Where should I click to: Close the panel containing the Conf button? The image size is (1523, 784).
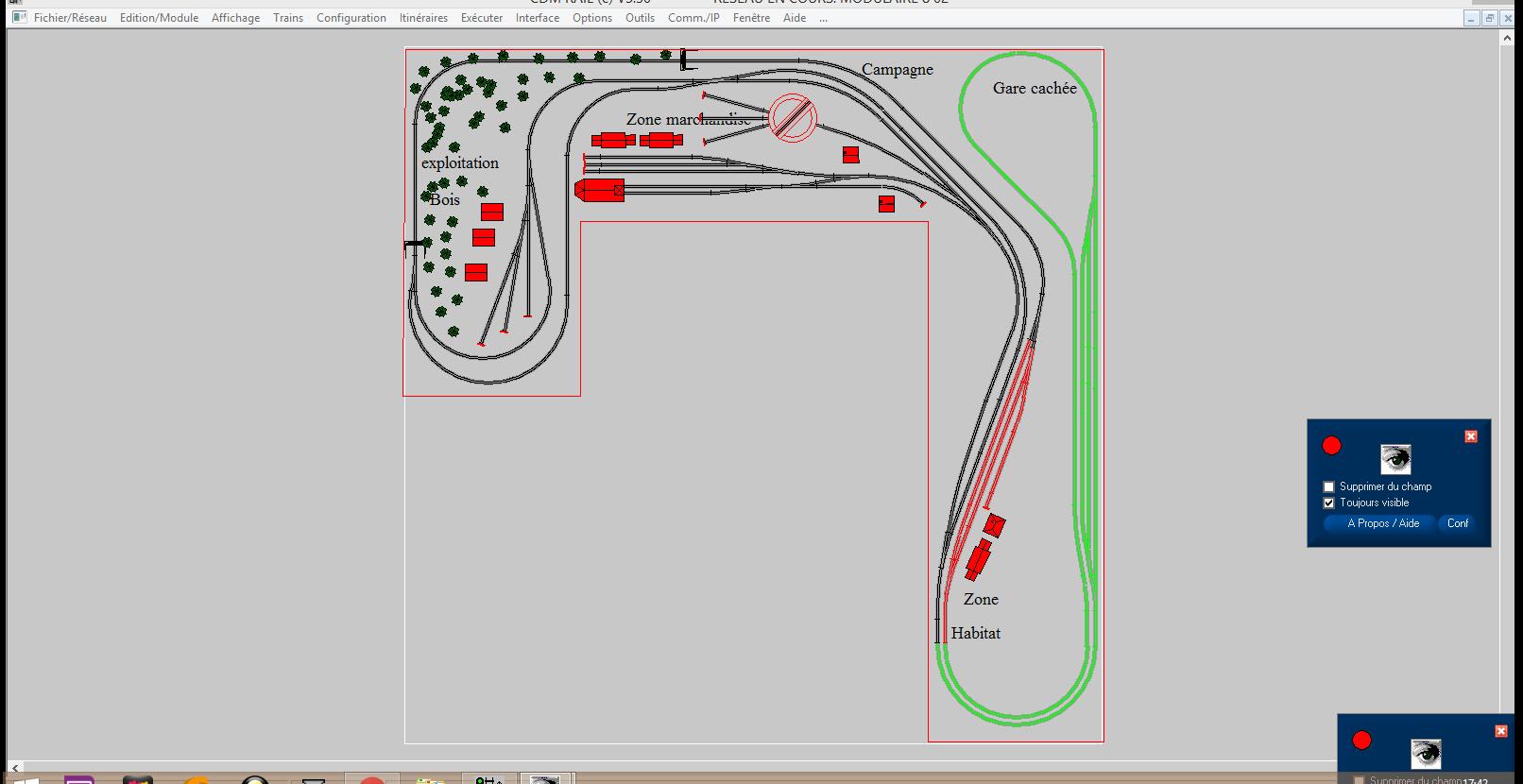tap(1470, 436)
